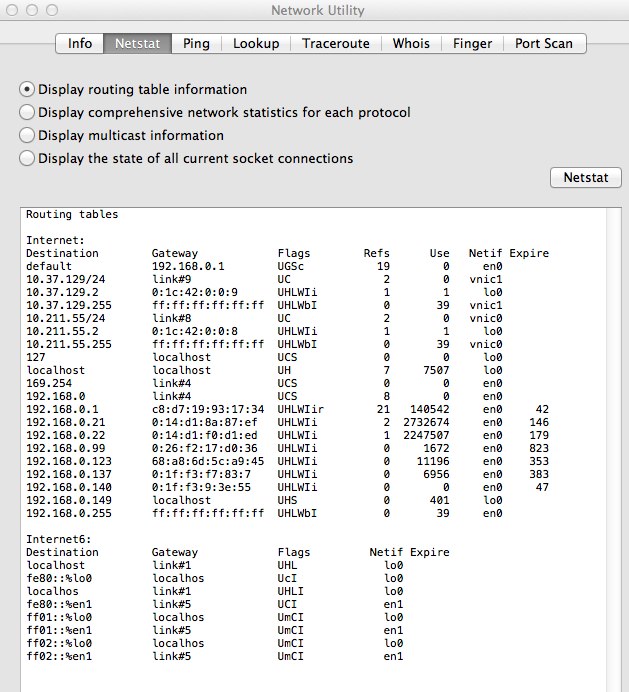Click destination 10.211.55.255
This screenshot has height=692, width=629.
[69, 344]
